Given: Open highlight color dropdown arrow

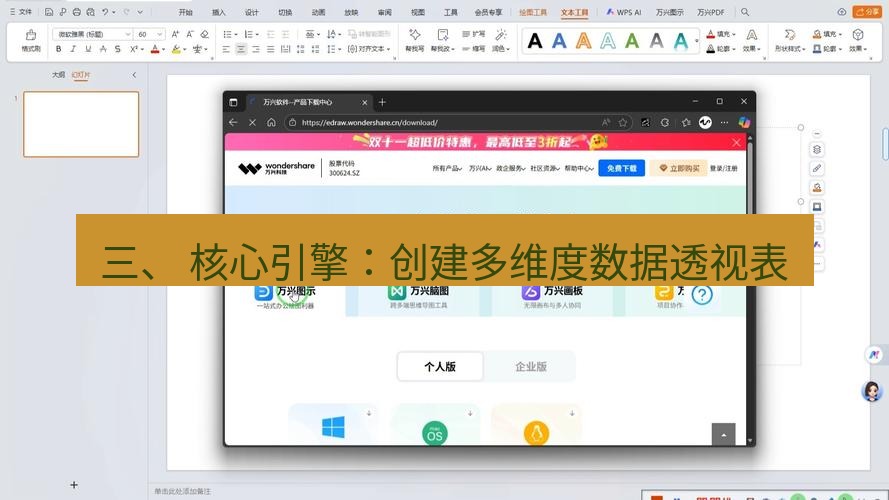Looking at the screenshot, I should 185,50.
